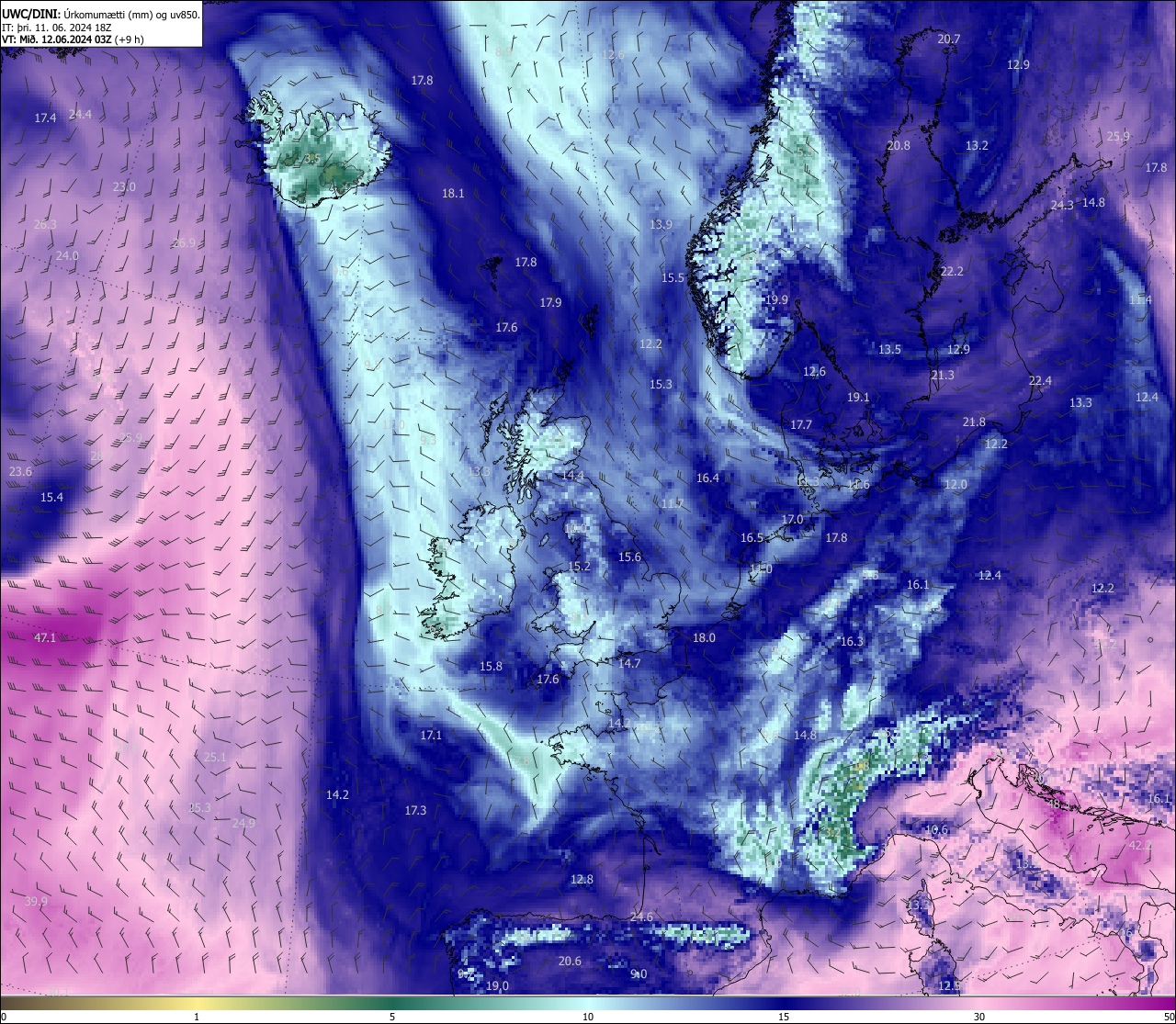Click the 26.9 value on the map
This screenshot has width=1176, height=1024.
point(184,242)
